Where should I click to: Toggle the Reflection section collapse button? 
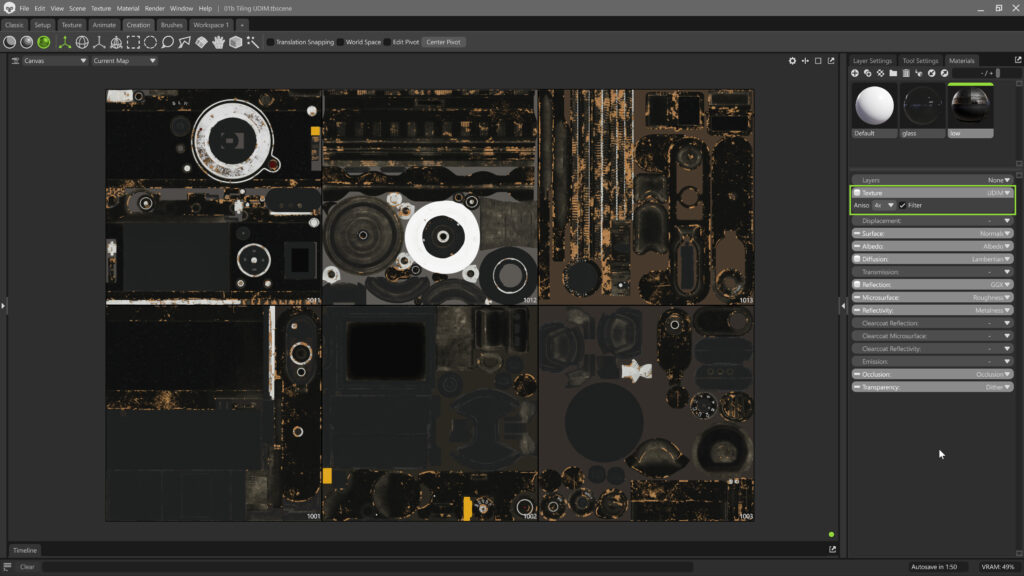[857, 285]
